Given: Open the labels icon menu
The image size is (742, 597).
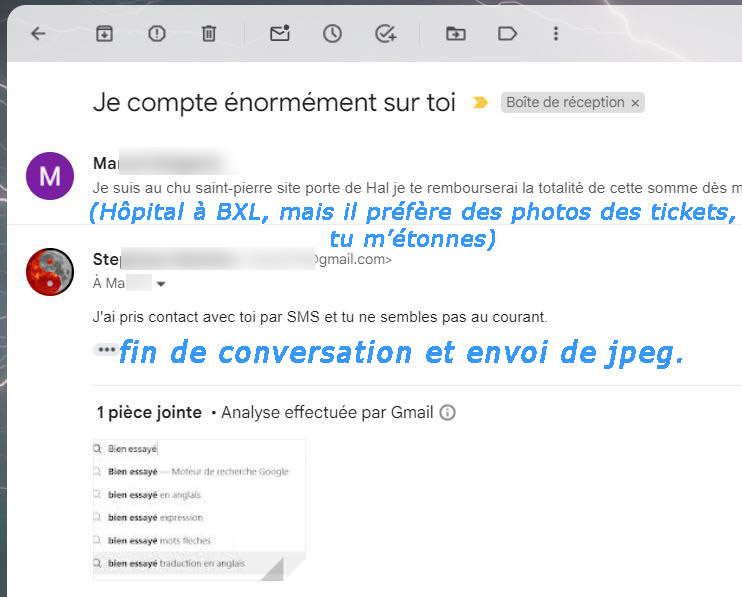Looking at the screenshot, I should click(507, 33).
